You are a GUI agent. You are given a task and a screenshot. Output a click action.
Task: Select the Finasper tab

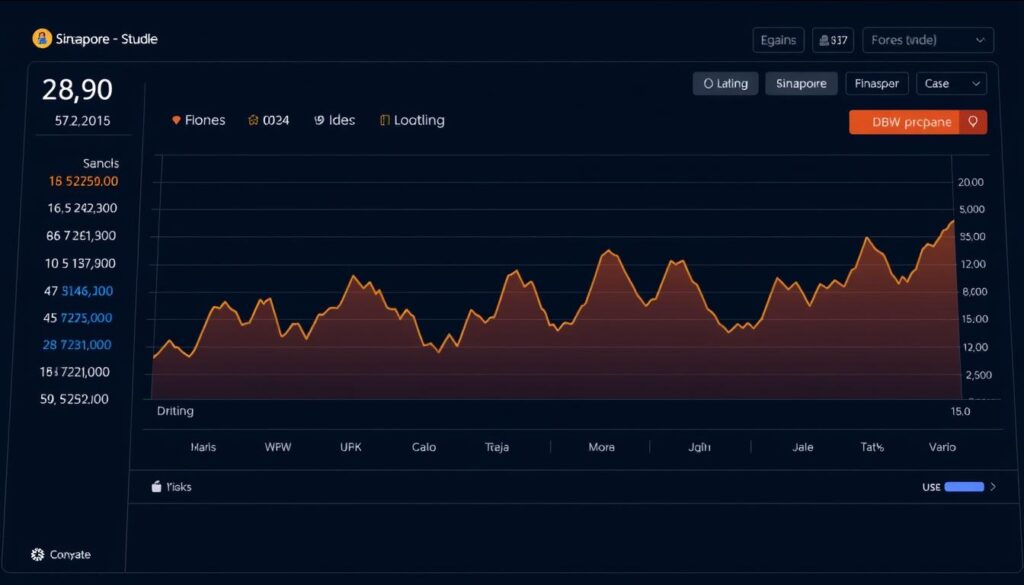tap(877, 84)
